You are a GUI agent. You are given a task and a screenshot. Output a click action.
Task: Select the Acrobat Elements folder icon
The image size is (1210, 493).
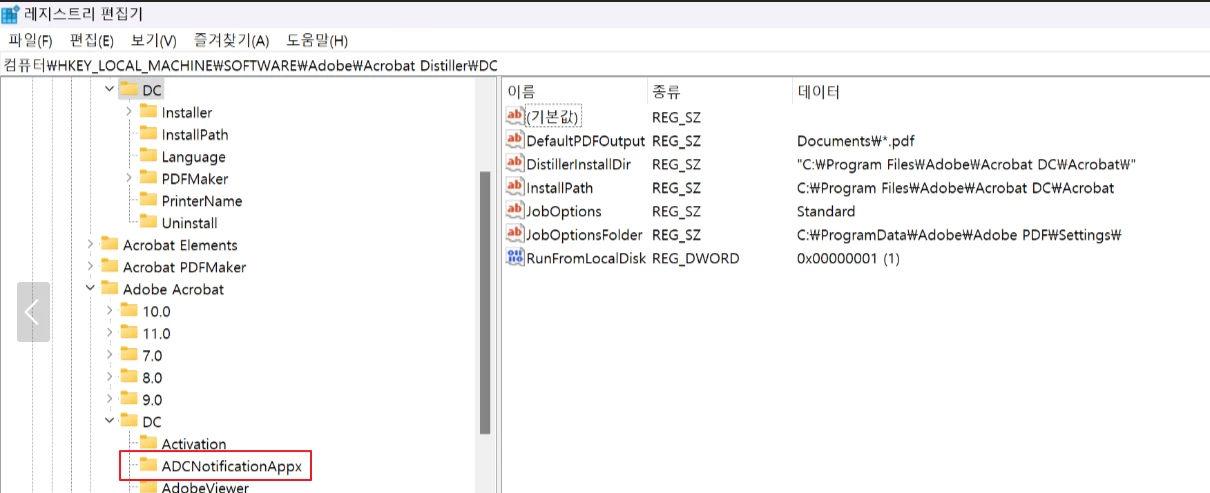tap(109, 243)
